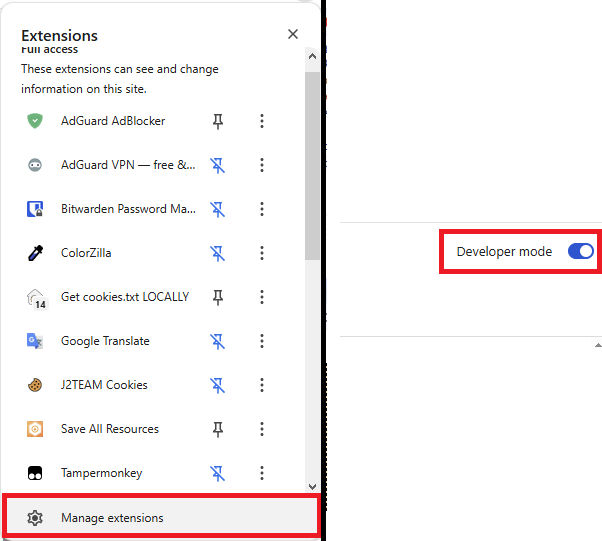
Task: Open more options for AdGuard AdBlocker
Action: pos(262,121)
